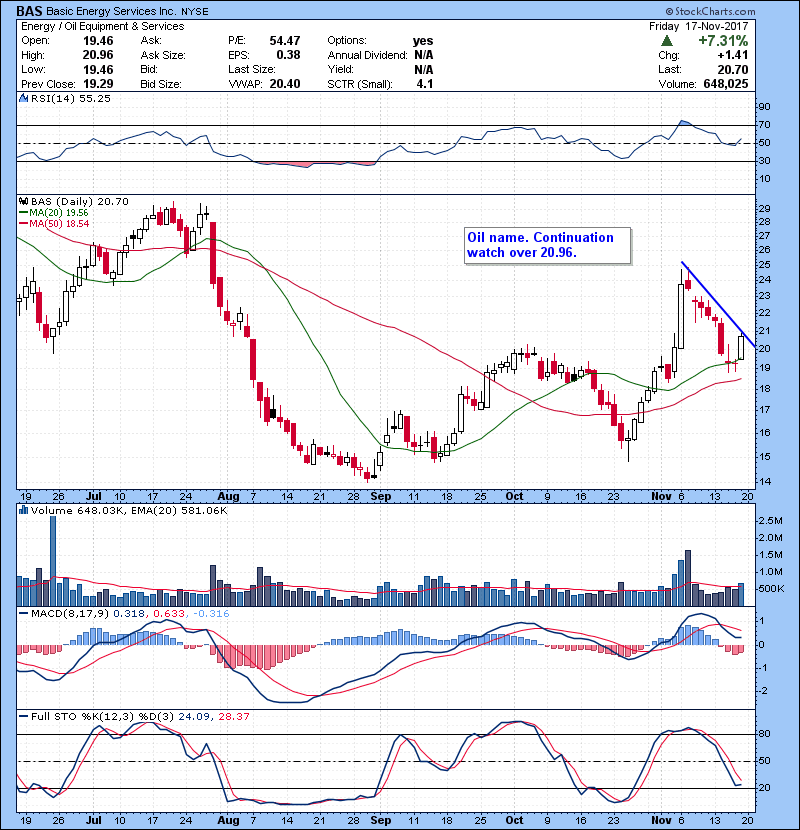This screenshot has height=830, width=800.
Task: Select the BAS ticker symbol in the title
Action: pos(29,11)
